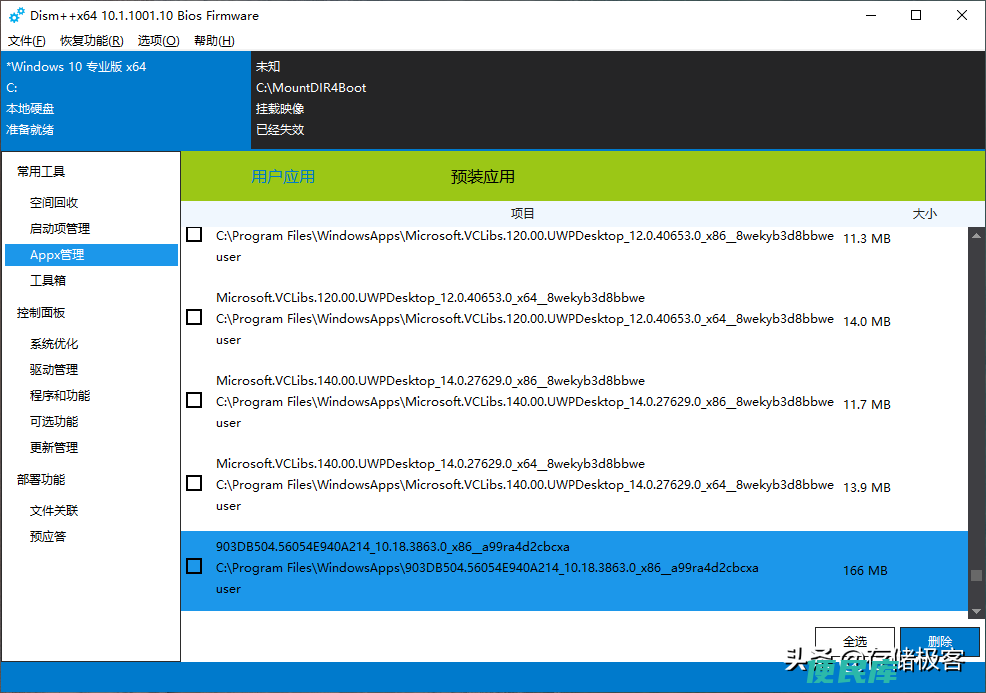The width and height of the screenshot is (986, 693).
Task: Check the VCLibs.120.00 x86 package checkbox
Action: [x=194, y=235]
